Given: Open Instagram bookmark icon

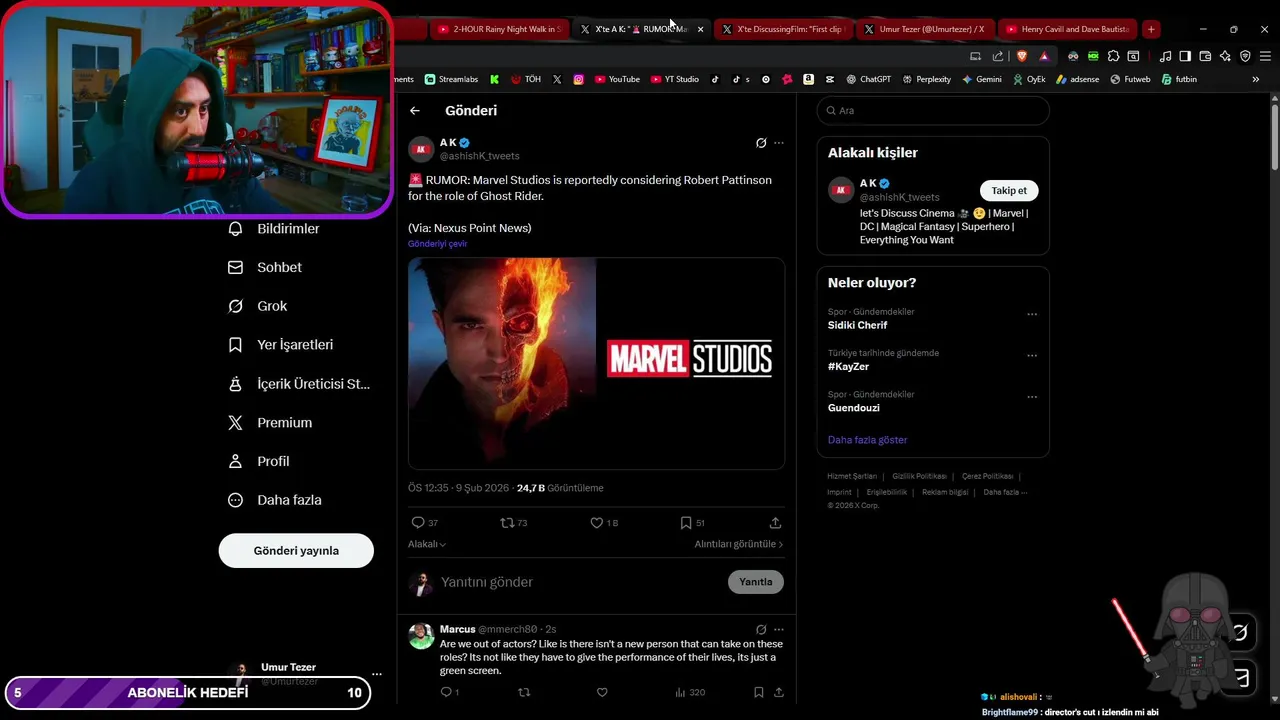Looking at the screenshot, I should pyautogui.click(x=578, y=79).
